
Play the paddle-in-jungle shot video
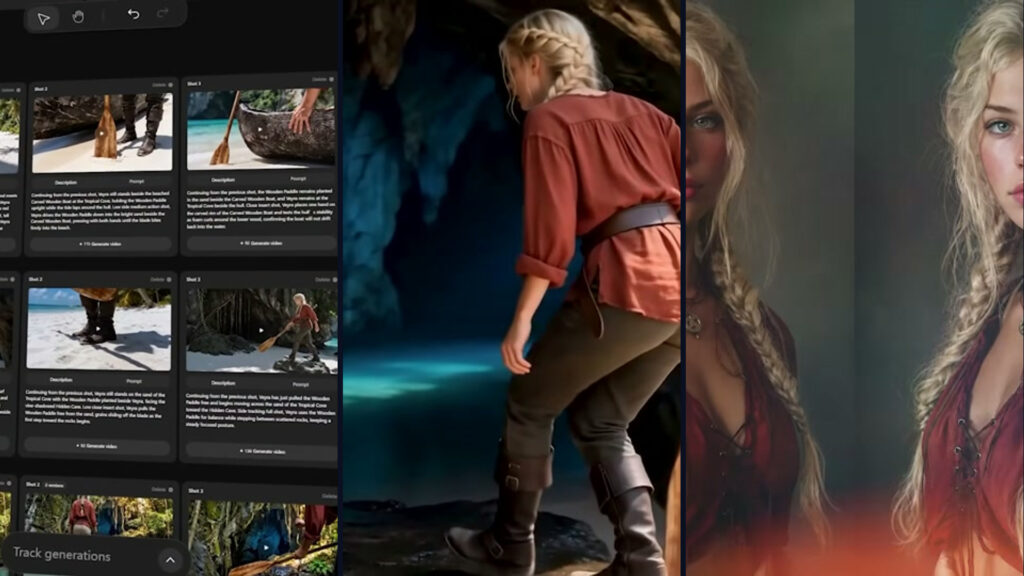click(266, 547)
